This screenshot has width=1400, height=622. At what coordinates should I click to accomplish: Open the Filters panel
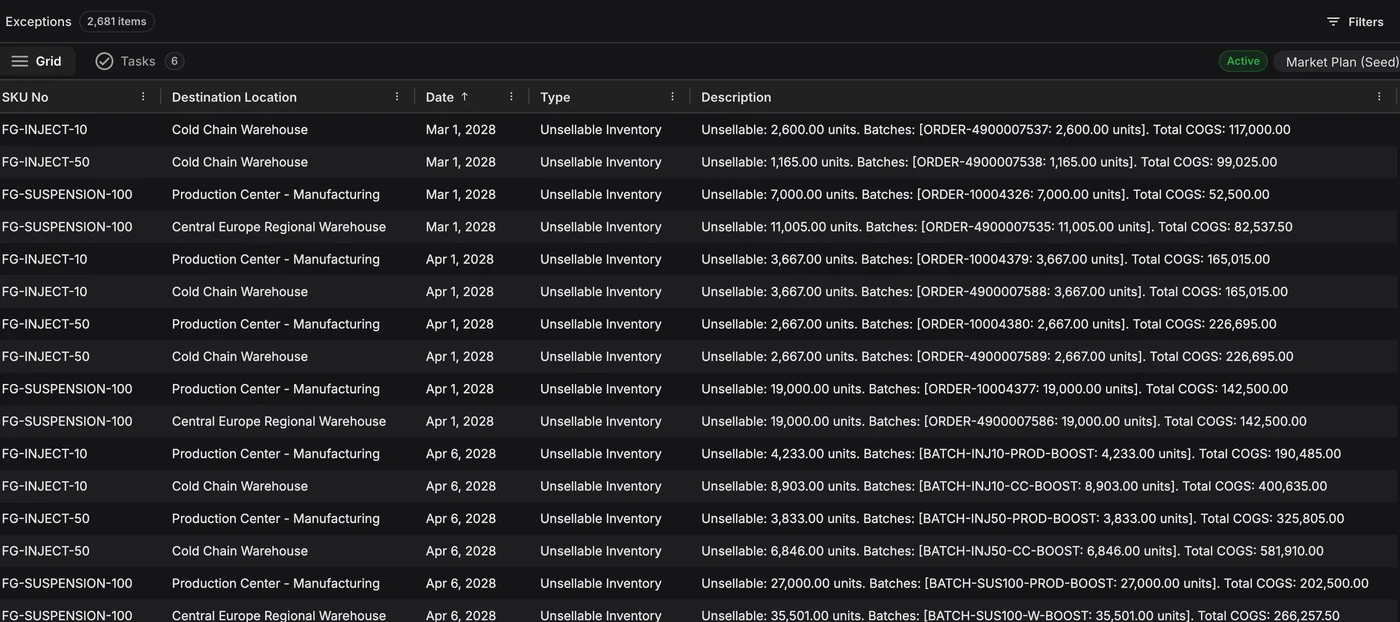pos(1355,22)
